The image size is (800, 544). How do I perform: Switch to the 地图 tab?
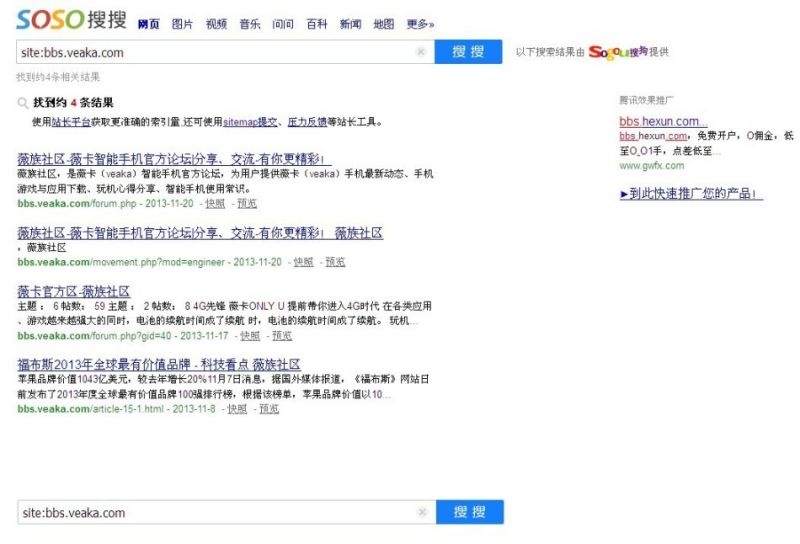384,24
